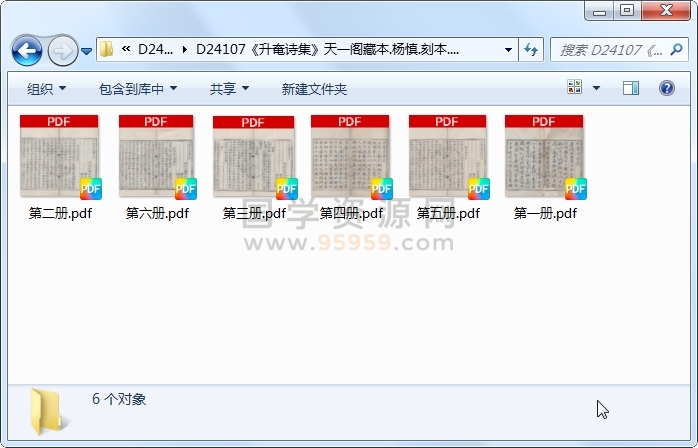Click the PDF badge on 第二册.pdf

coord(91,189)
